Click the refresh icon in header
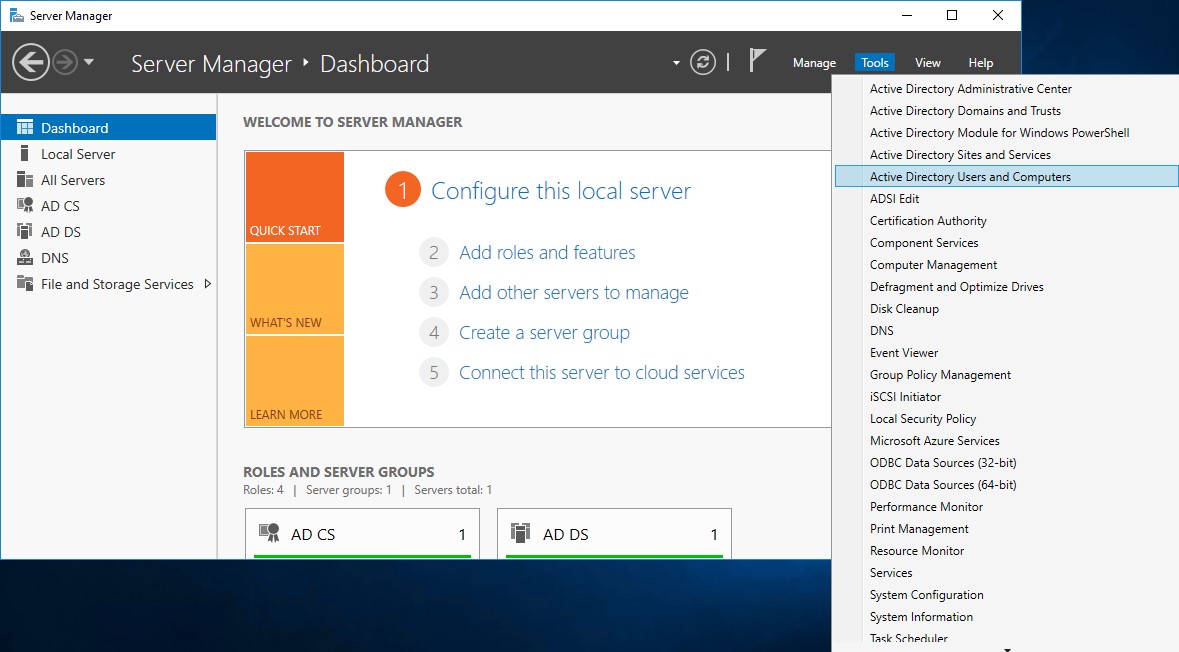1179x652 pixels. pos(703,62)
